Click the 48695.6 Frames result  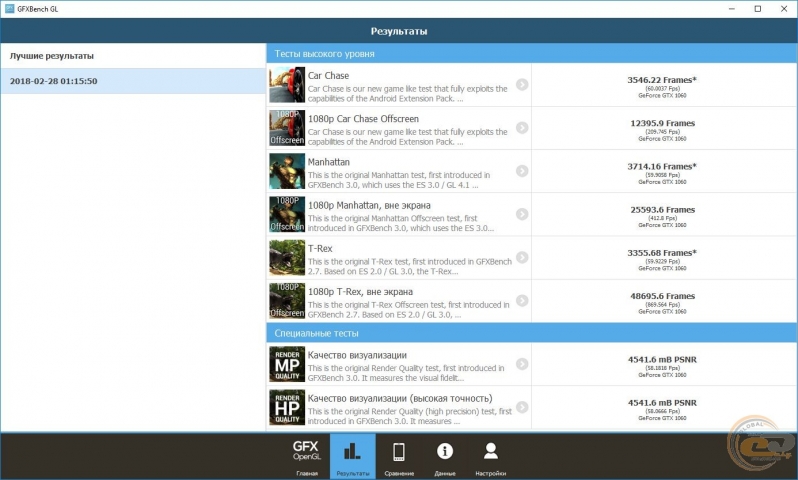pos(662,296)
